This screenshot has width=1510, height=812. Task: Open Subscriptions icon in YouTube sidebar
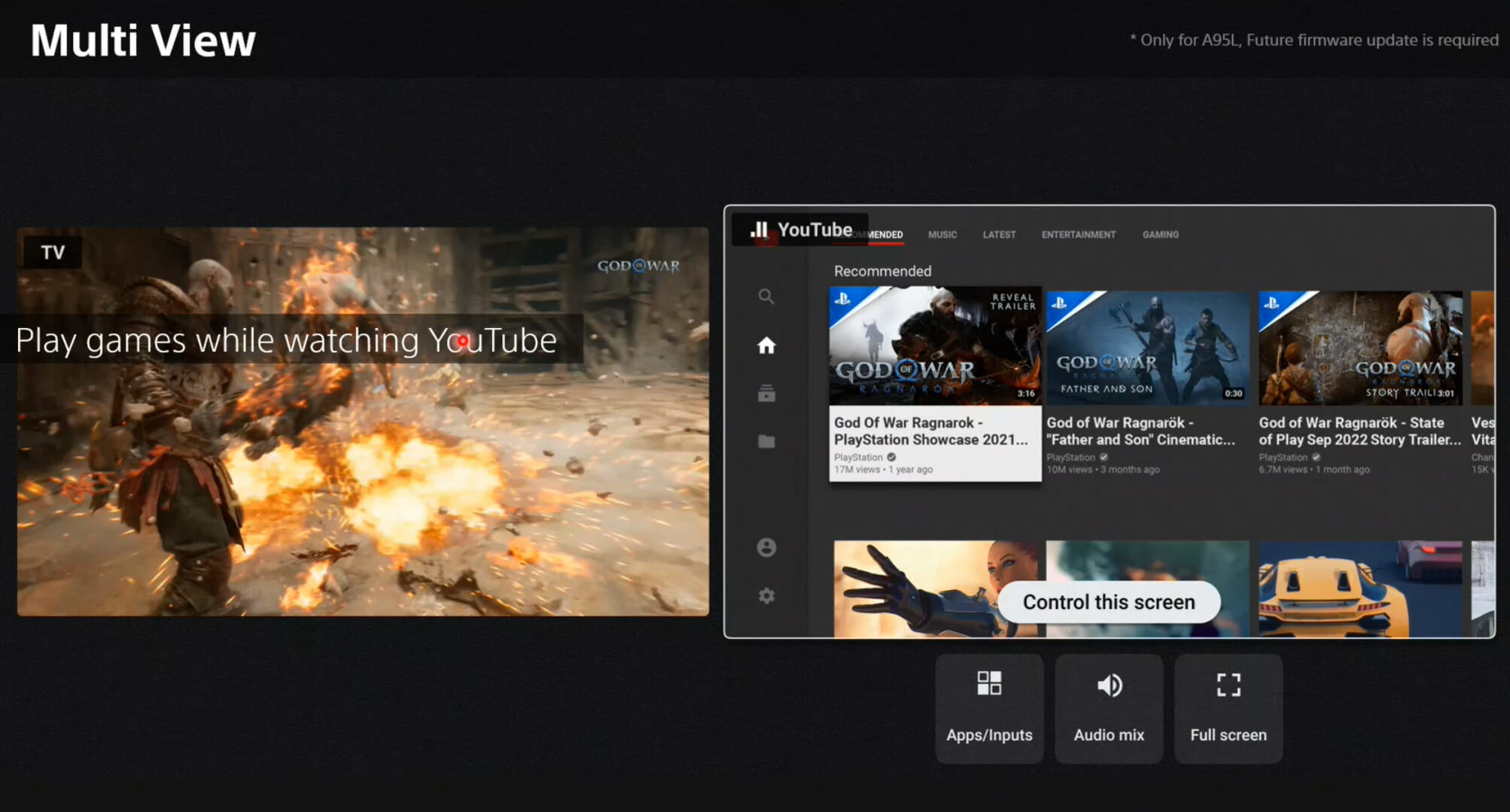(766, 393)
